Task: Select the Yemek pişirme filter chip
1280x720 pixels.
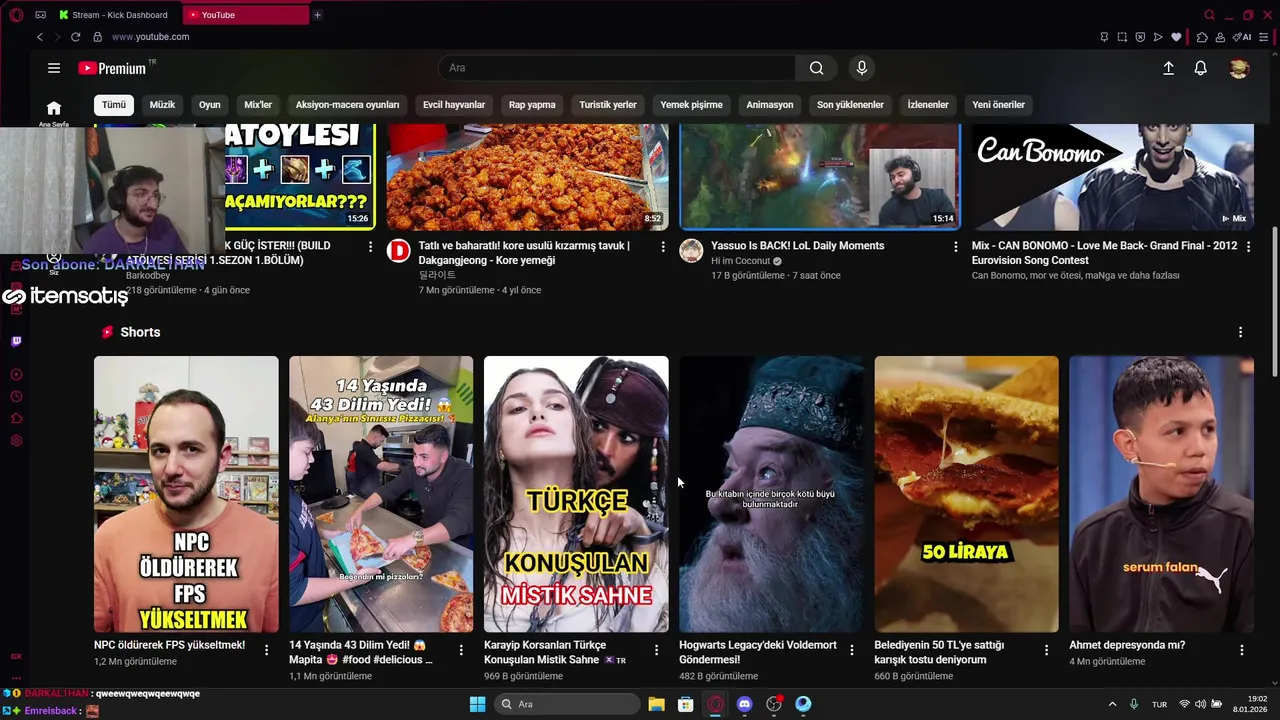Action: 691,105
